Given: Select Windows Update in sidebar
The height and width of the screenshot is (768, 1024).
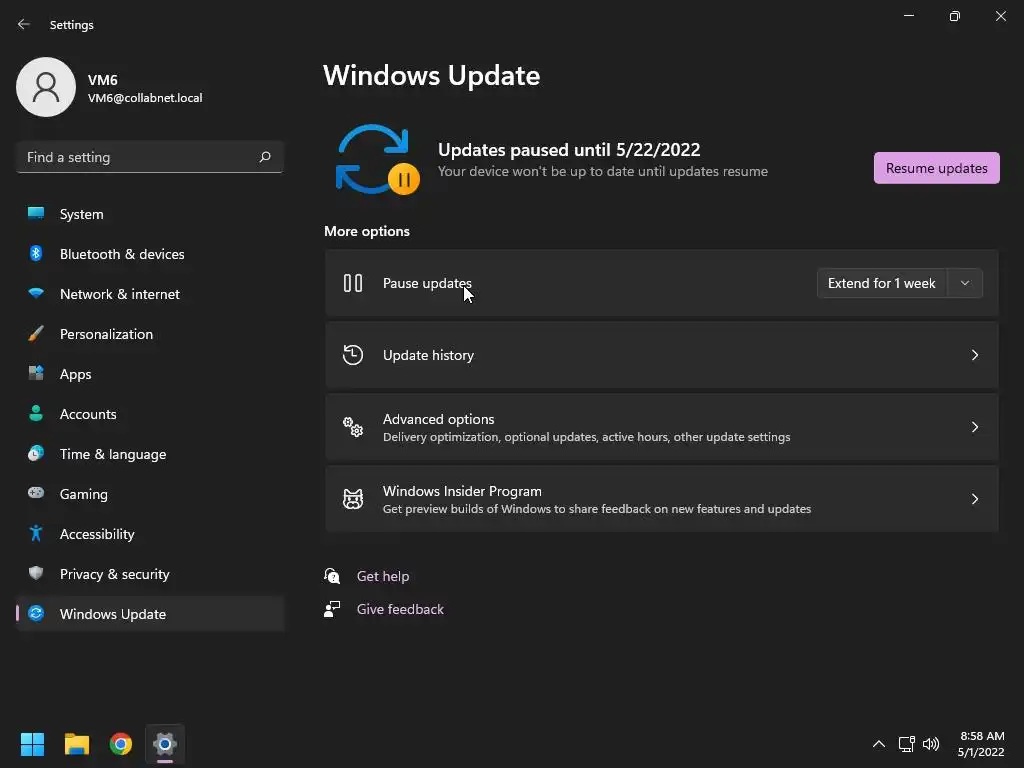Looking at the screenshot, I should point(150,614).
